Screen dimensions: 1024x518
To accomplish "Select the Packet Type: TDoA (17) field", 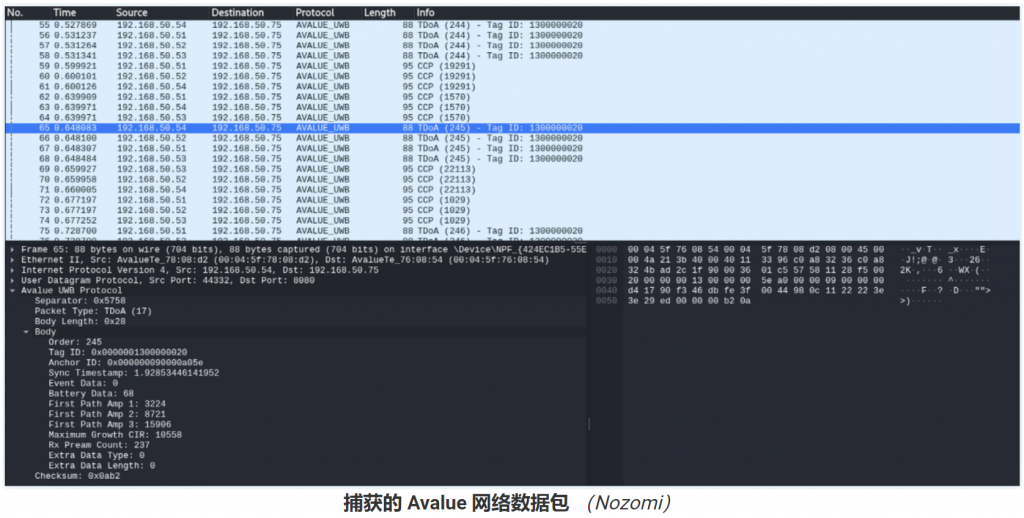I will coord(93,311).
